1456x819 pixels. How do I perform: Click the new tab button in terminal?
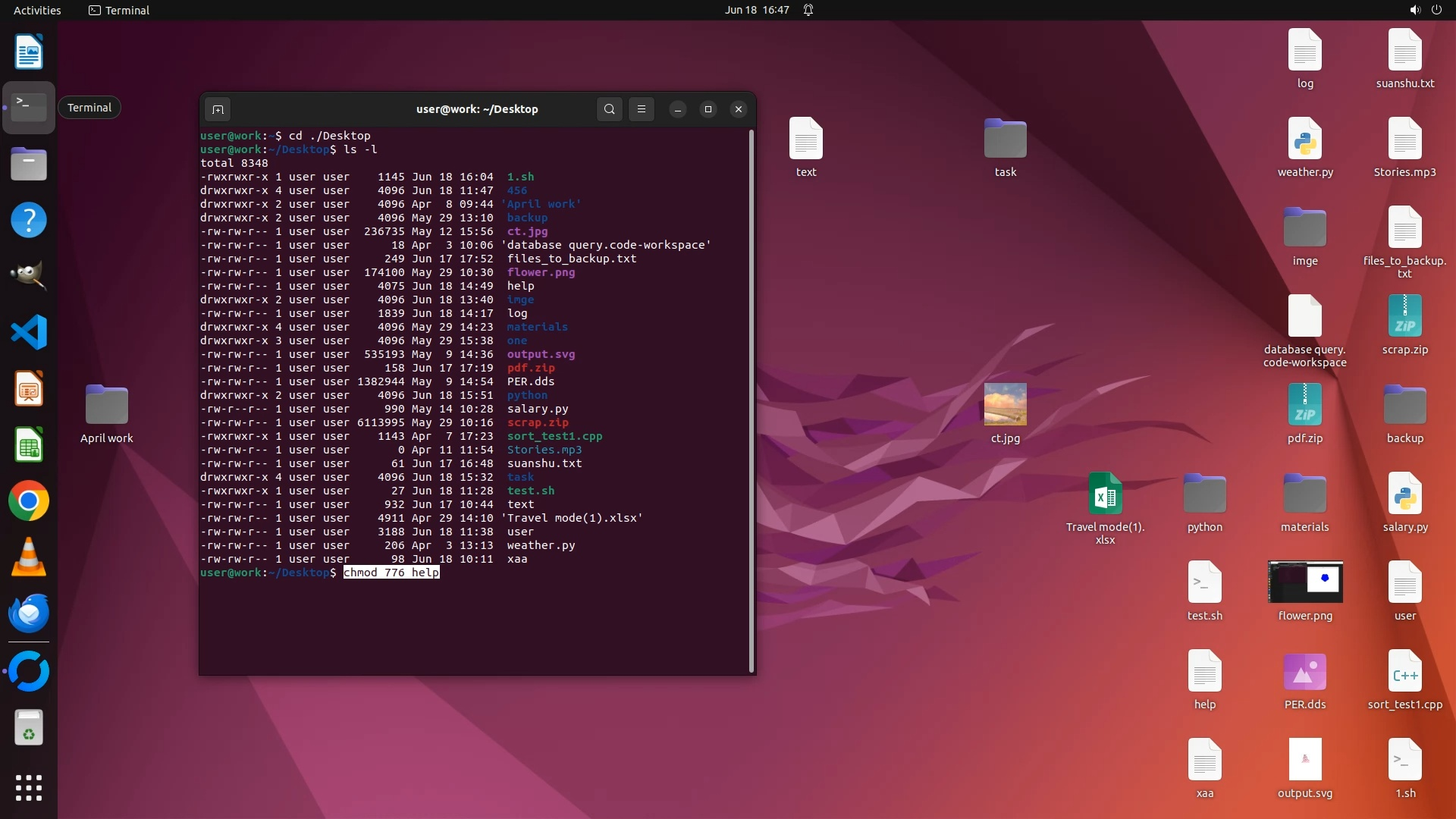218,109
